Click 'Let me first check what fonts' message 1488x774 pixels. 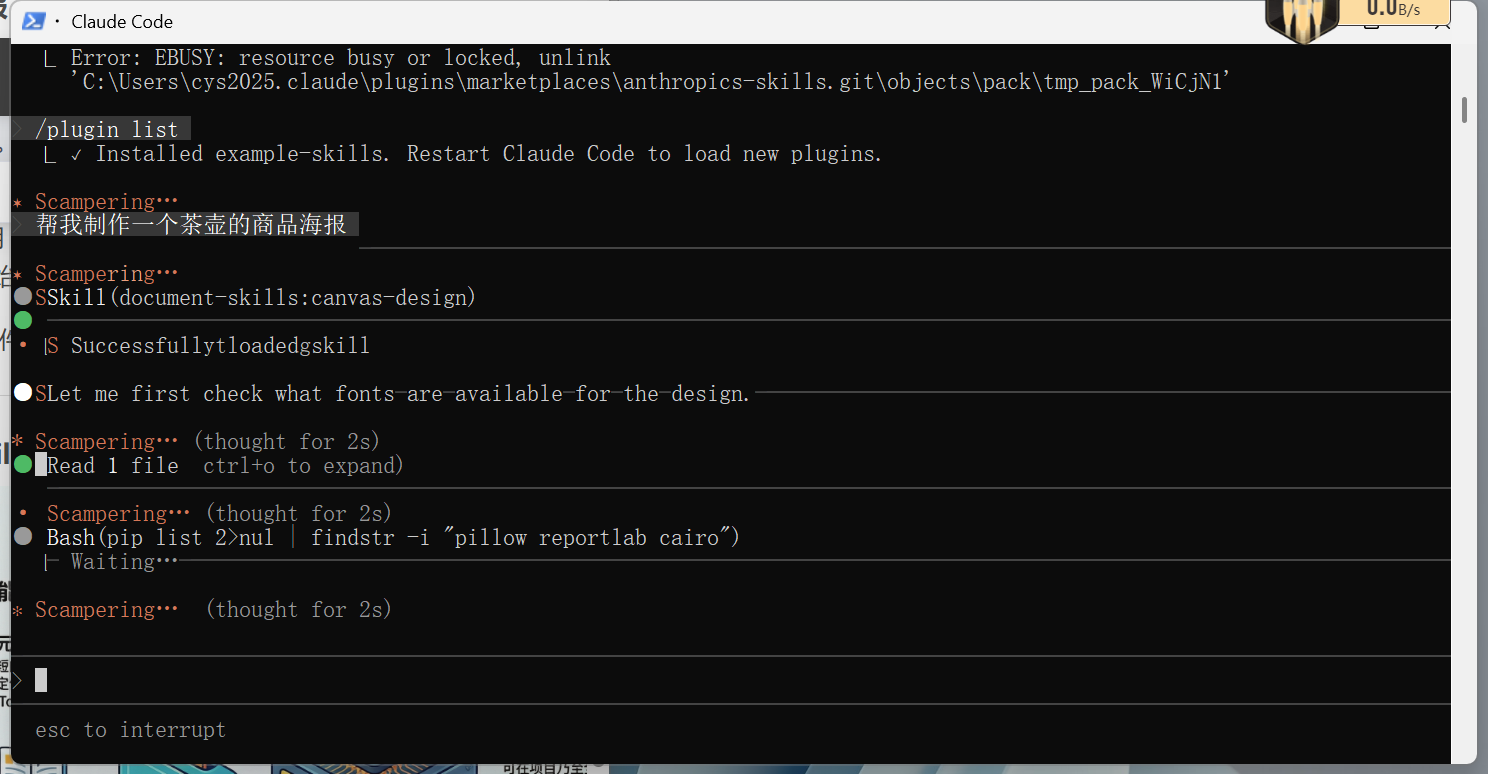[399, 394]
